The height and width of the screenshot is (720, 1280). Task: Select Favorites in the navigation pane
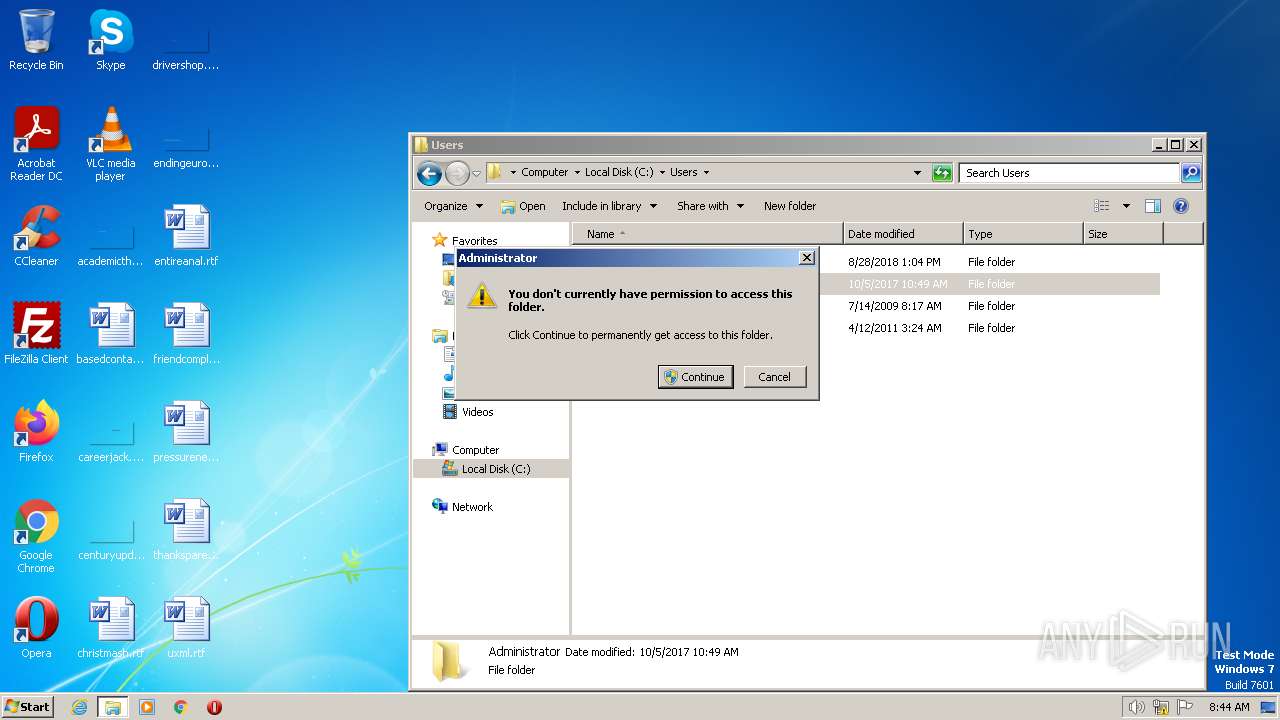coord(474,241)
